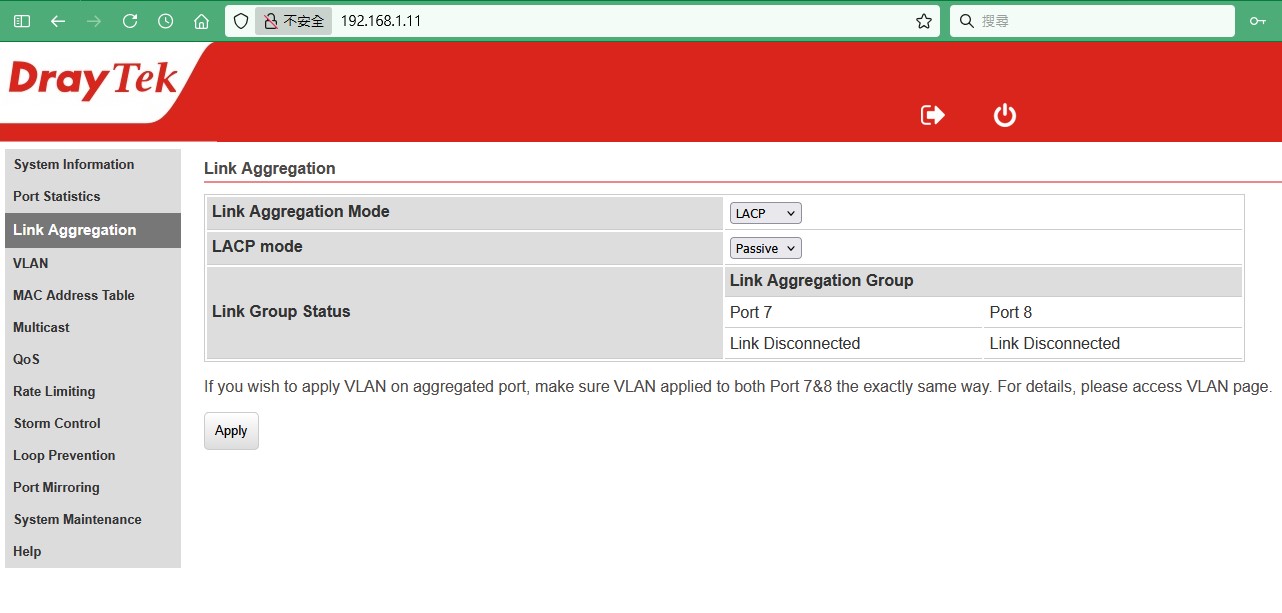The height and width of the screenshot is (613, 1282).
Task: Navigate to Port Mirroring page
Action: pos(56,487)
